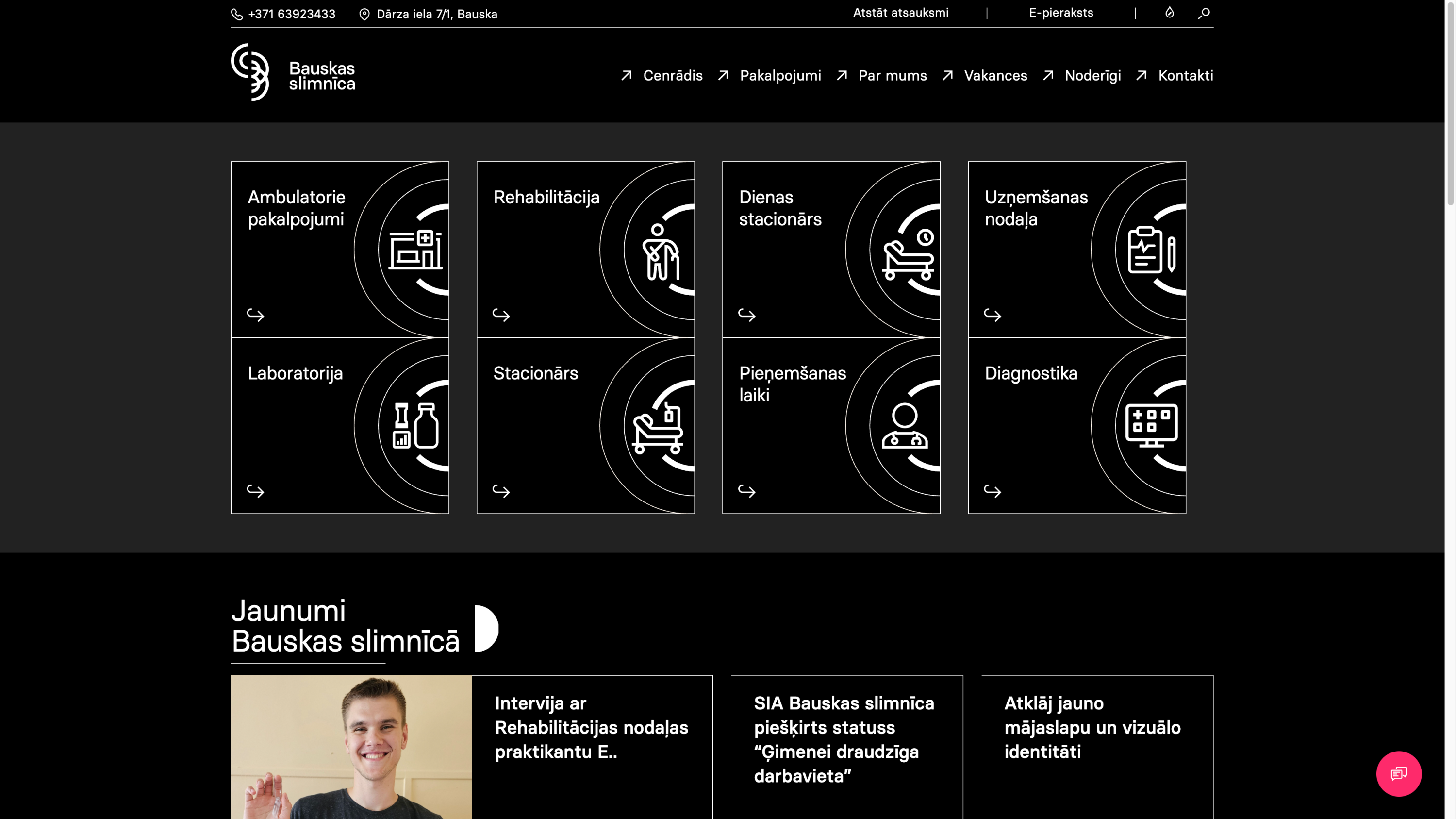Click the Bauskas slimnīca logo

pyautogui.click(x=293, y=73)
